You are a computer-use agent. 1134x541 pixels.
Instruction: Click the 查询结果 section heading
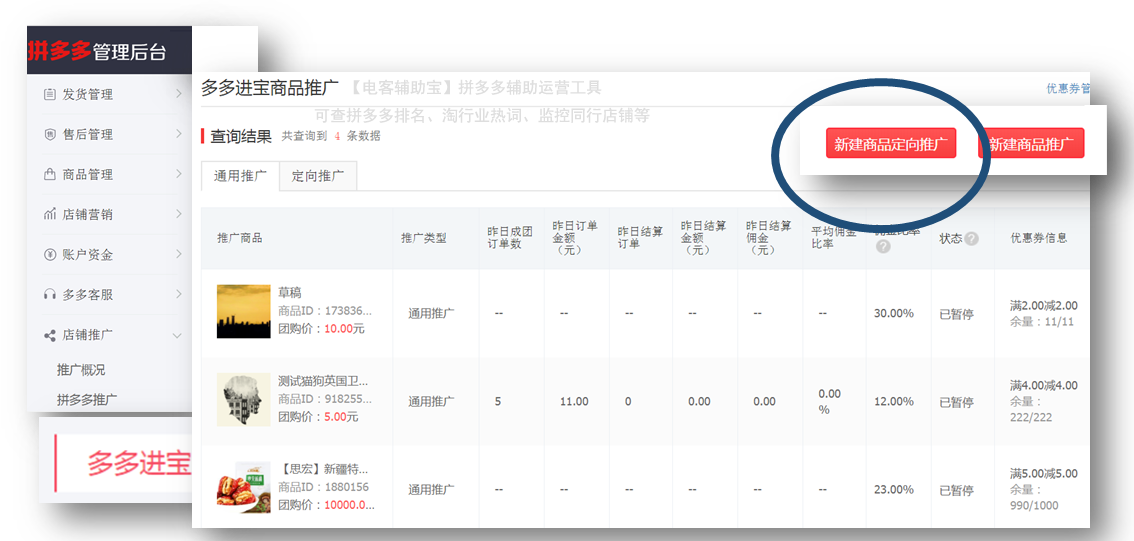241,136
